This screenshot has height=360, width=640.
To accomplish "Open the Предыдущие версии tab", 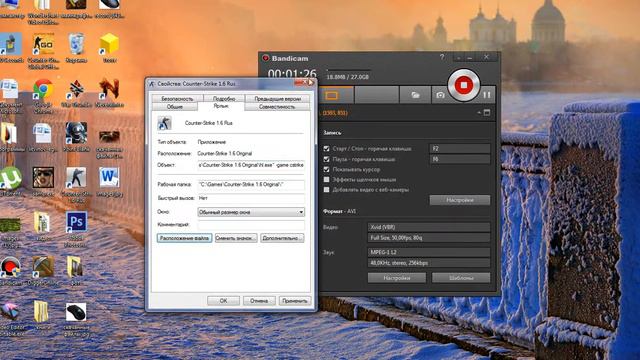I will click(x=278, y=99).
